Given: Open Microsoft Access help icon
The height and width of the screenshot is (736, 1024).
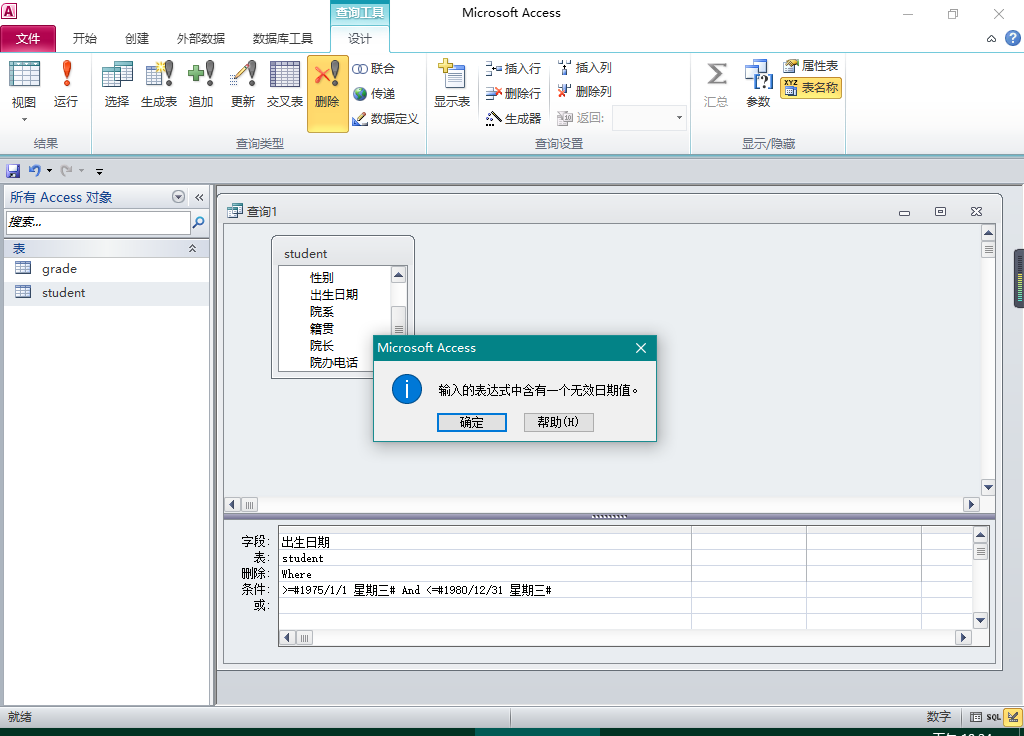Looking at the screenshot, I should coord(1012,39).
